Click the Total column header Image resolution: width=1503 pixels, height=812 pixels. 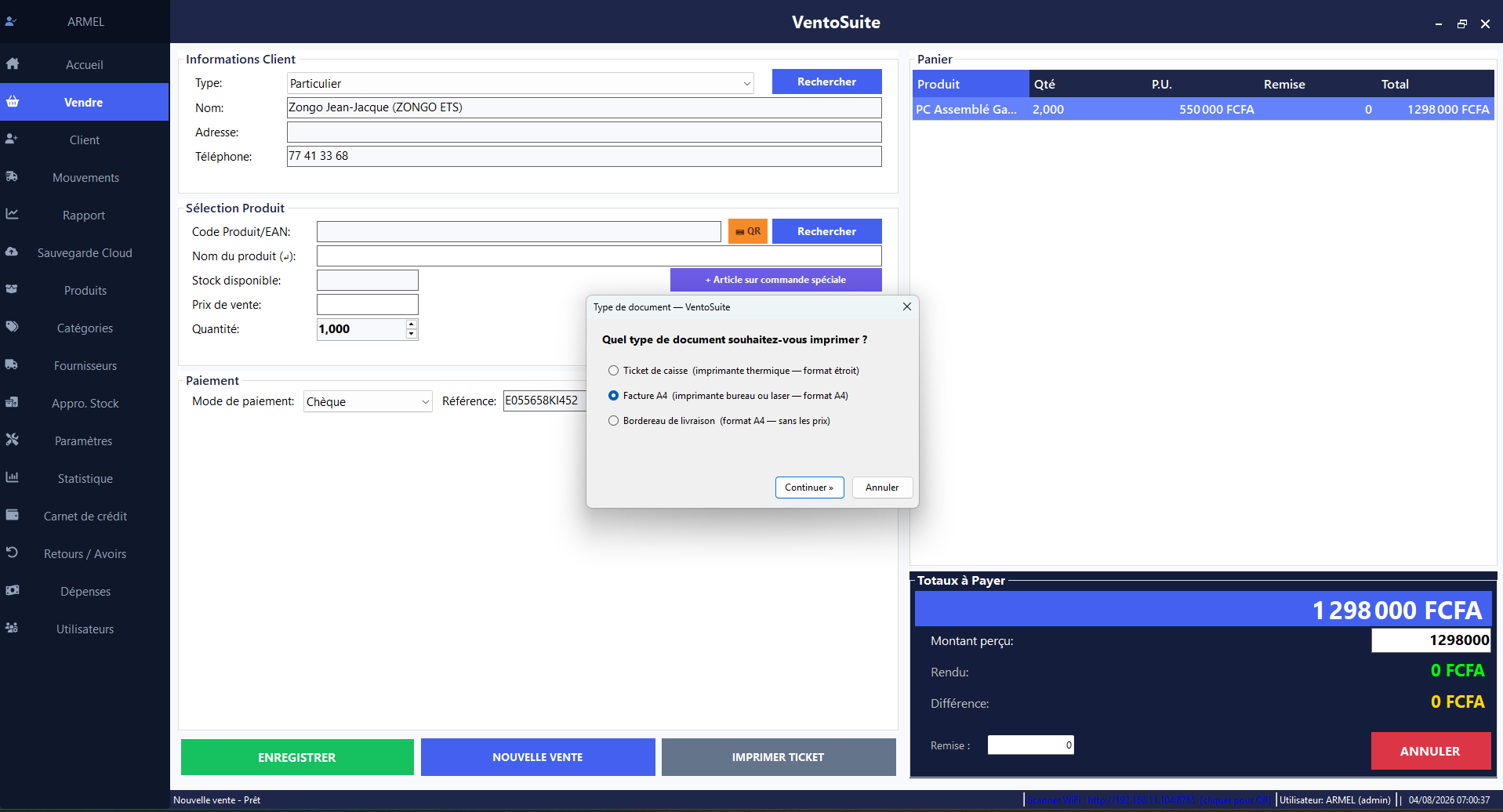point(1436,84)
